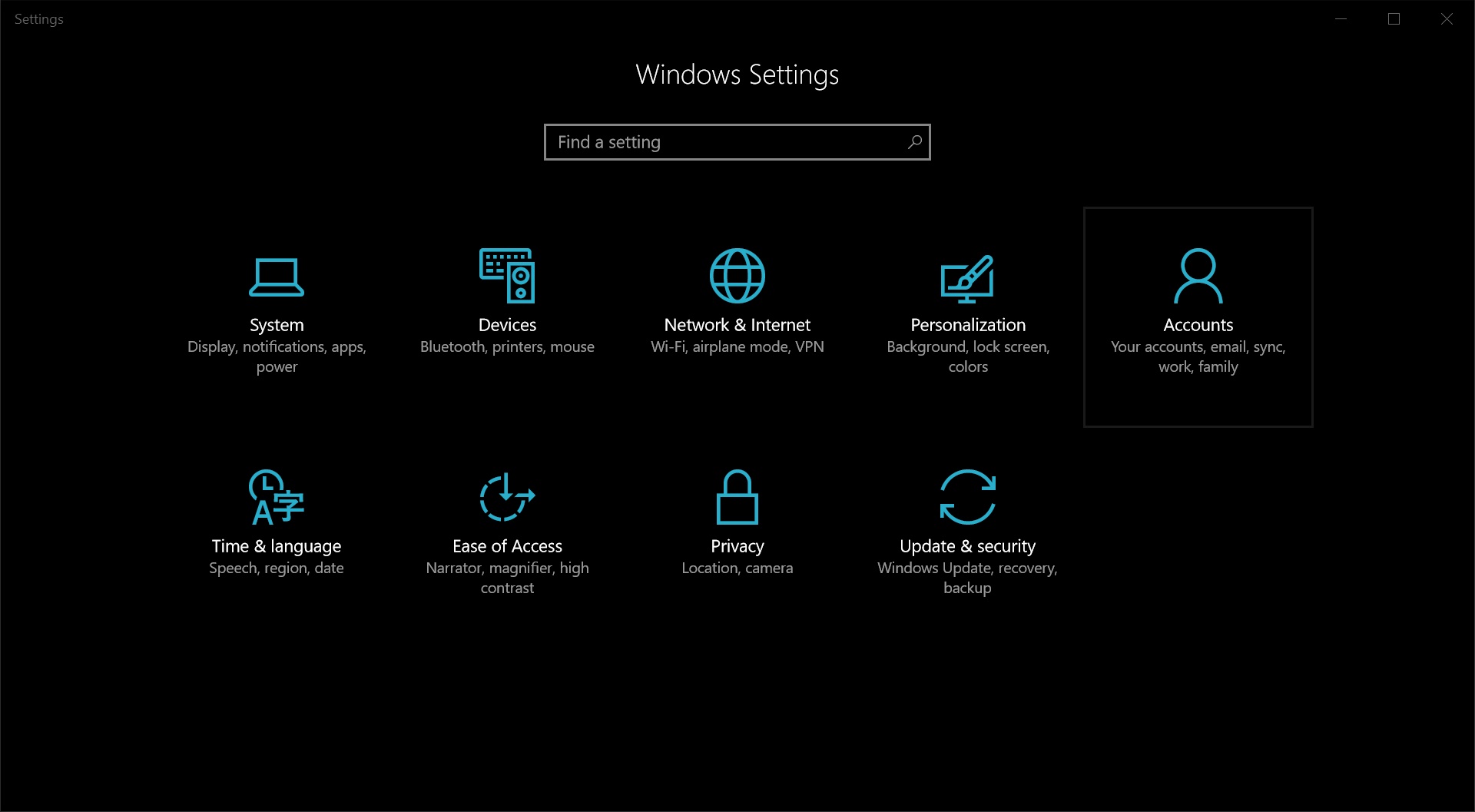Click 'Your accounts, email, sync, work, family' text
This screenshot has height=812, width=1475.
click(x=1198, y=356)
